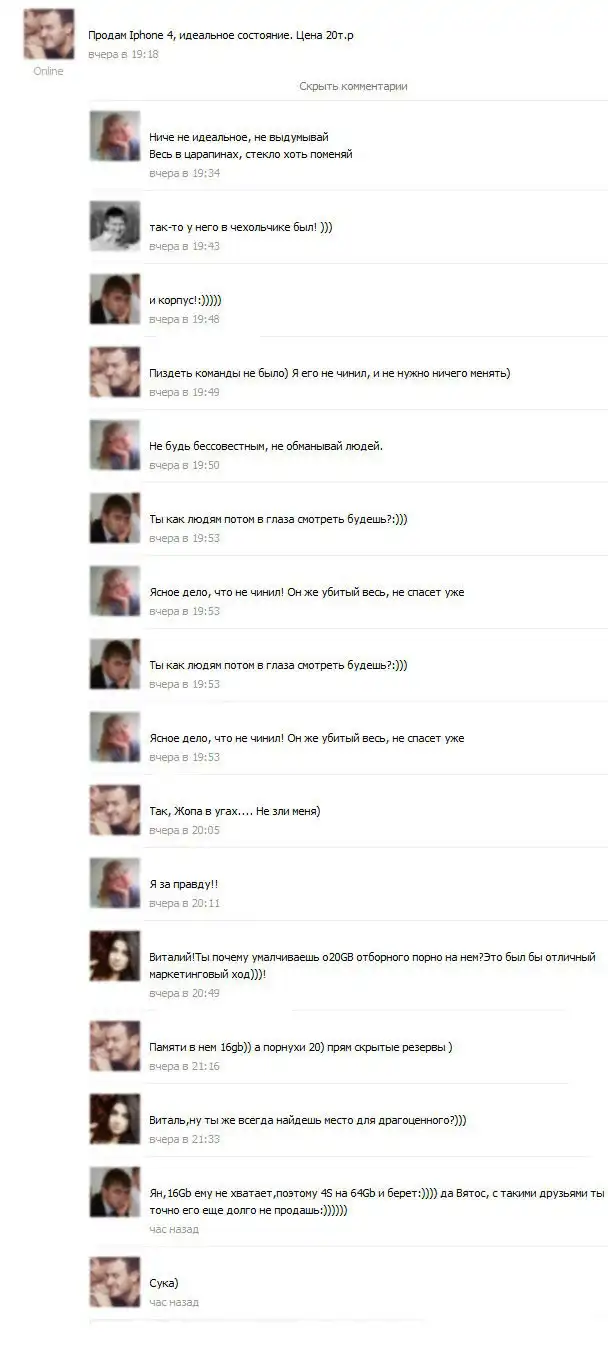
Task: Click the timestamp 'вчера в 20:49'
Action: coord(184,994)
